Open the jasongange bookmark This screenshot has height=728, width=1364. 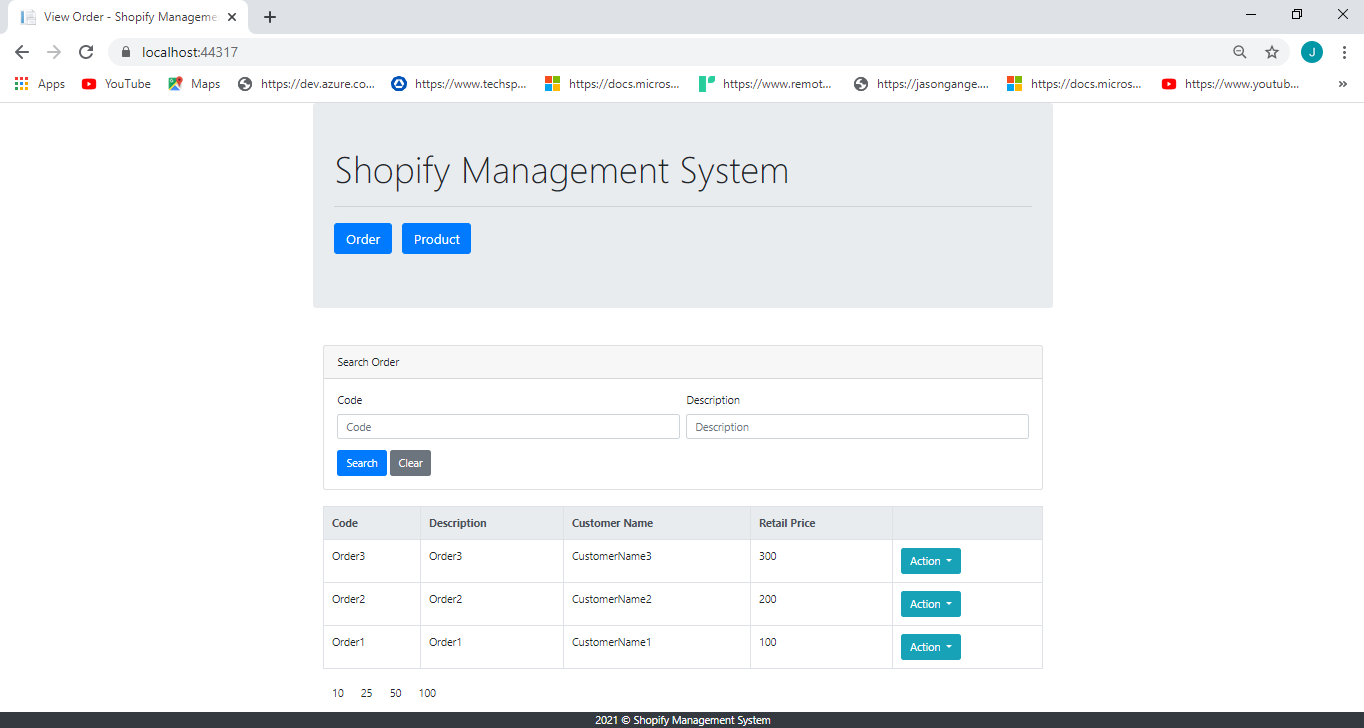(922, 84)
